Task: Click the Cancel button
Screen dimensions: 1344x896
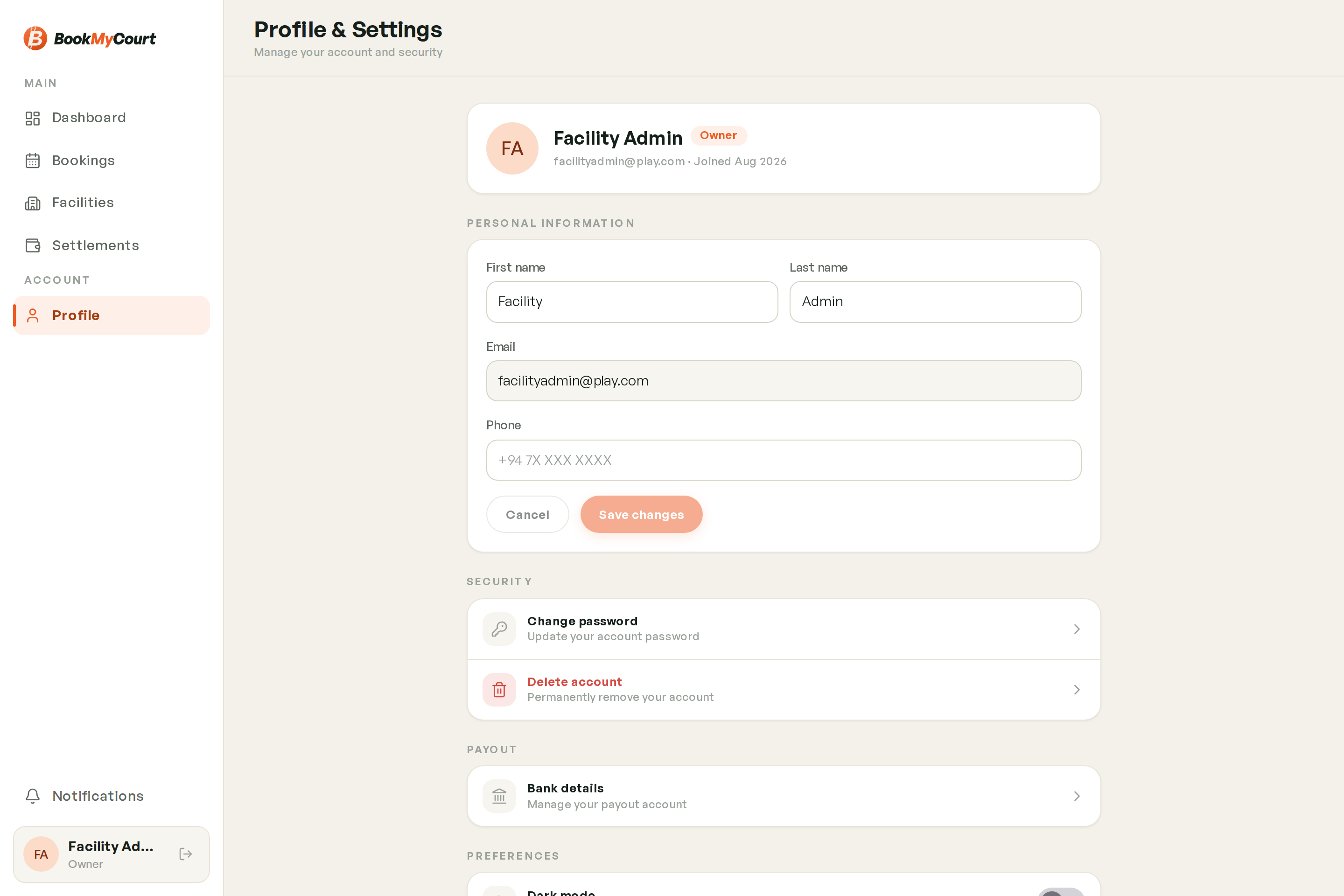Action: (527, 514)
